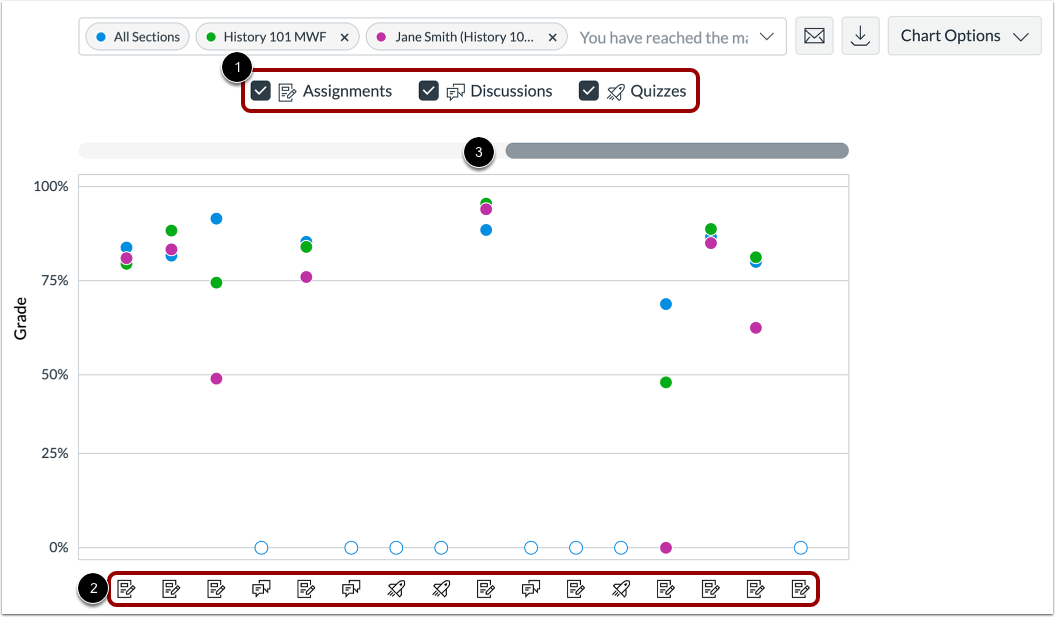Click the download chart data icon
Image resolution: width=1055 pixels, height=617 pixels.
[860, 36]
